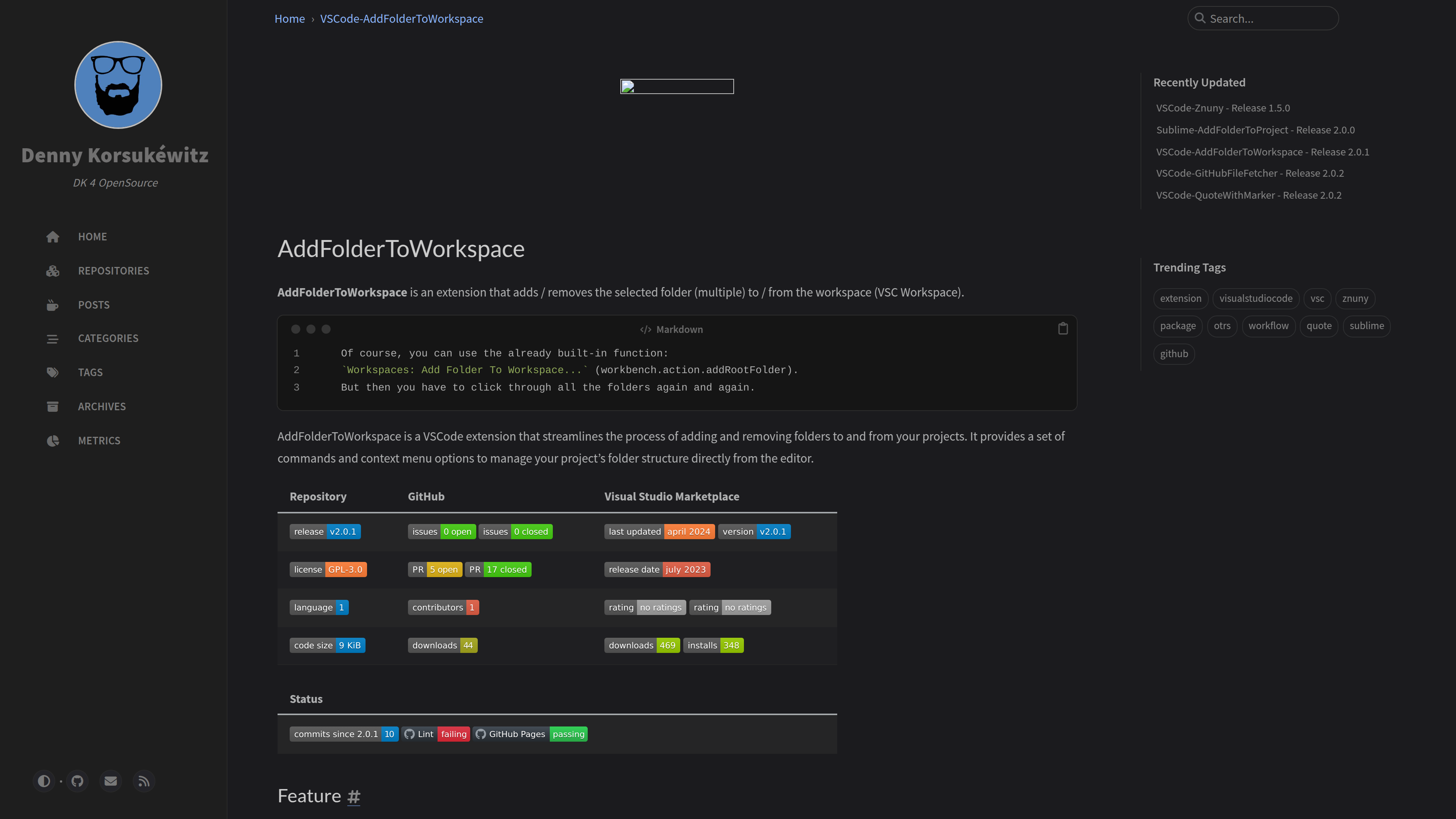Click the license GPL-3.0 badge
The height and width of the screenshot is (819, 1456).
328,570
